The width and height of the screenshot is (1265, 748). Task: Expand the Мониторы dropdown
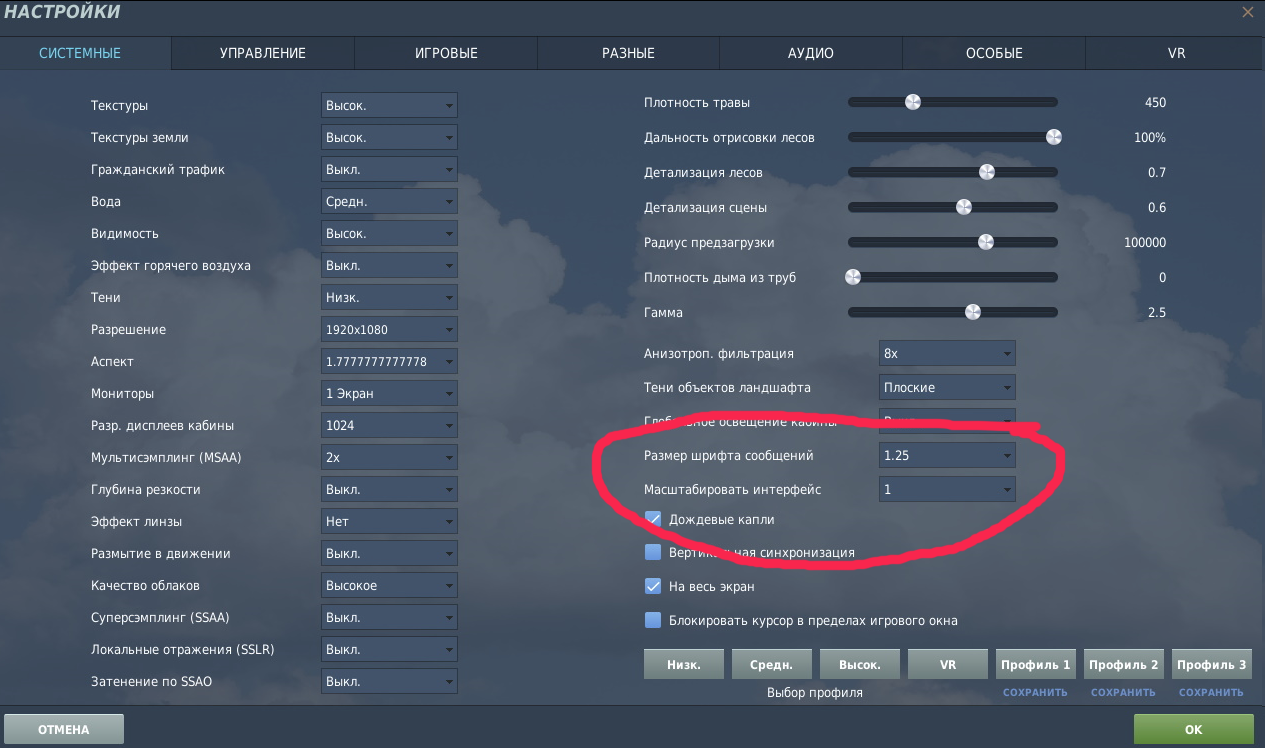pyautogui.click(x=389, y=394)
